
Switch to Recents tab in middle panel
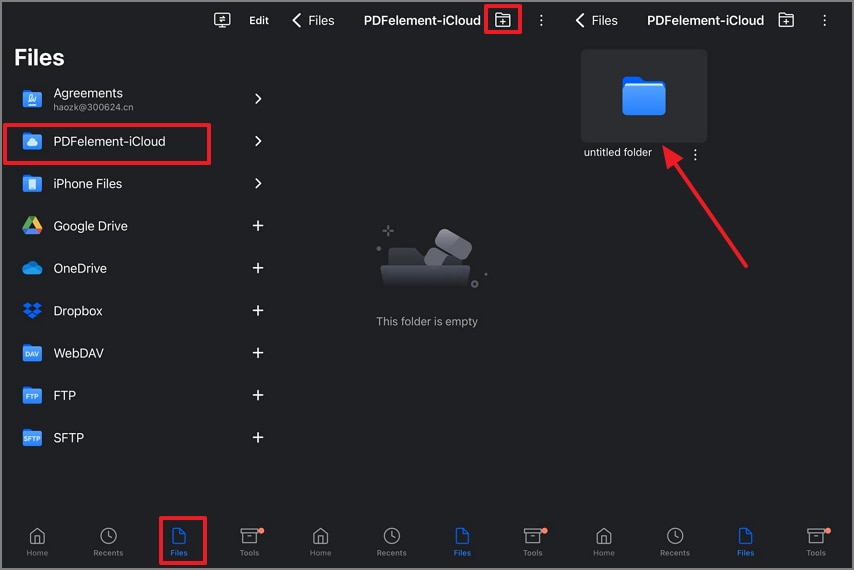click(x=391, y=542)
